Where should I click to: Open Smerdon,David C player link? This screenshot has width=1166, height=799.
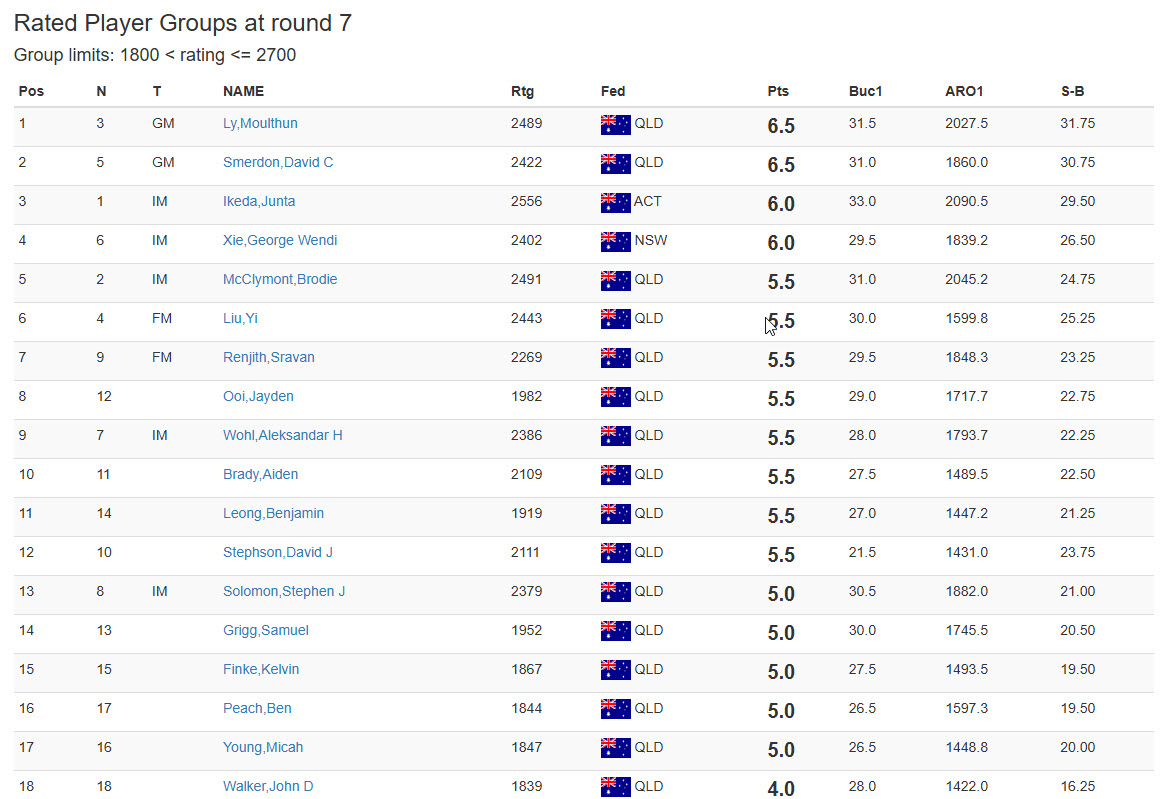click(278, 163)
